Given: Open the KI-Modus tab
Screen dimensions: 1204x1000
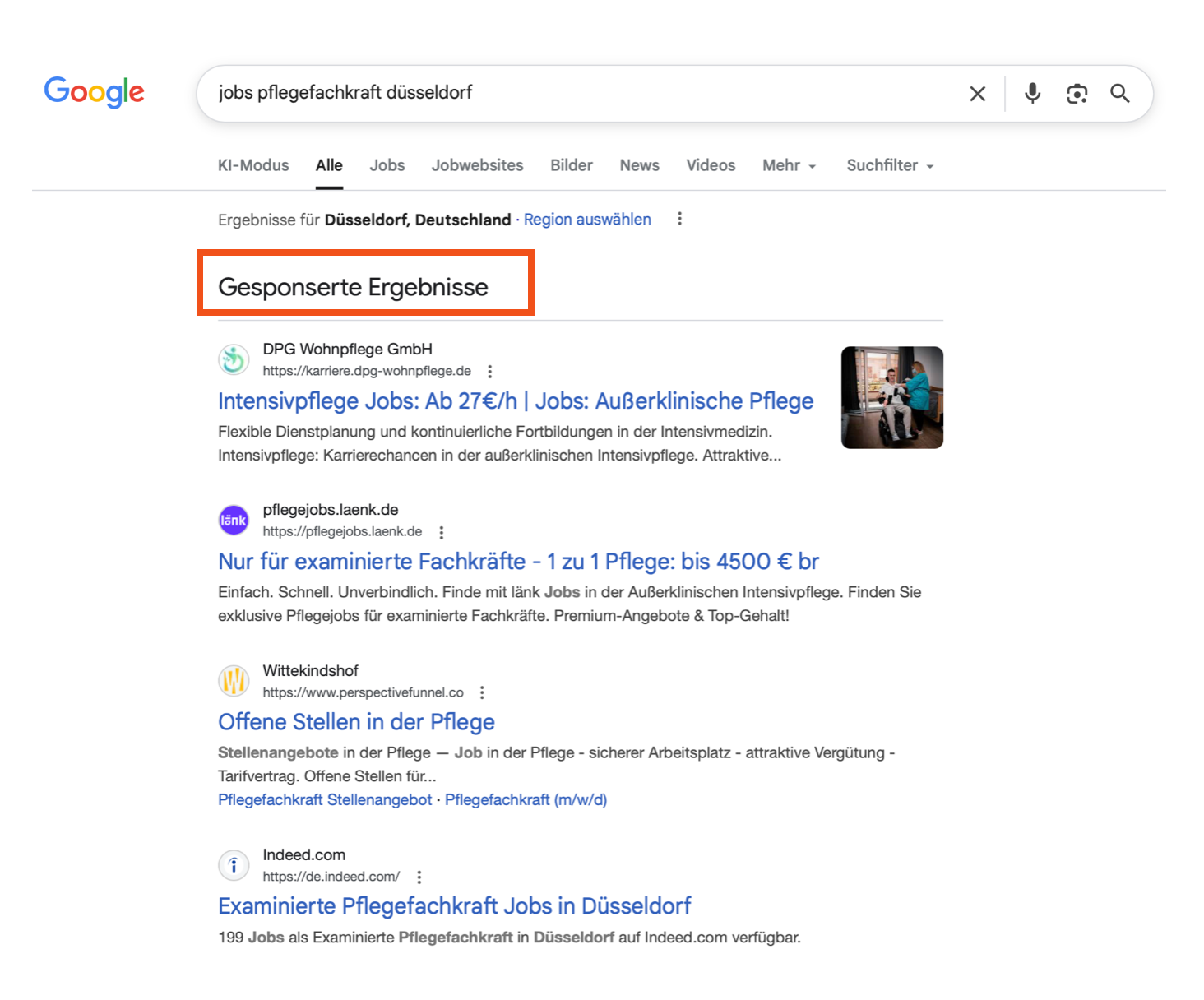Looking at the screenshot, I should point(253,165).
